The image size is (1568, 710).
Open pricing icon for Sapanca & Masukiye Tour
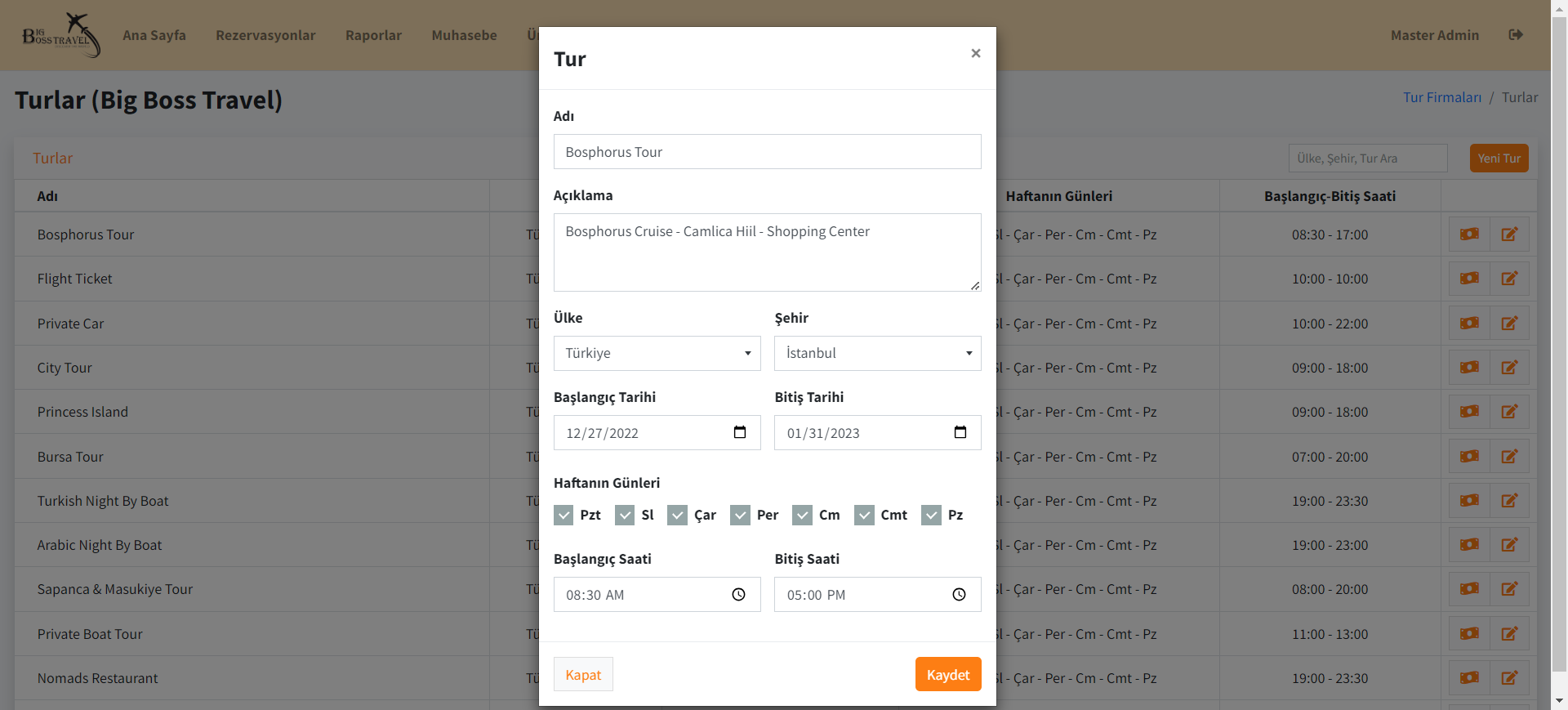pyautogui.click(x=1469, y=589)
